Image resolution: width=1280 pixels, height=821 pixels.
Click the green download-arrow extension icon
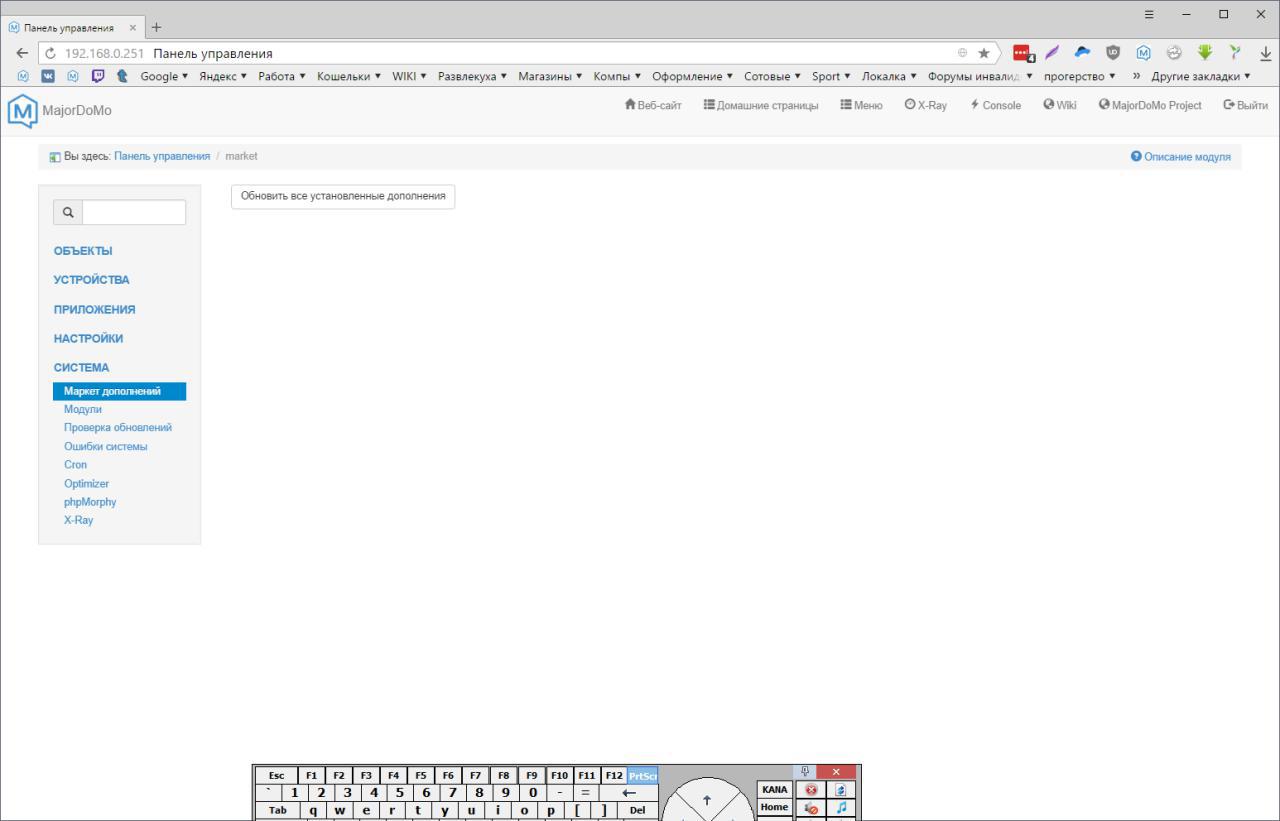click(1205, 53)
